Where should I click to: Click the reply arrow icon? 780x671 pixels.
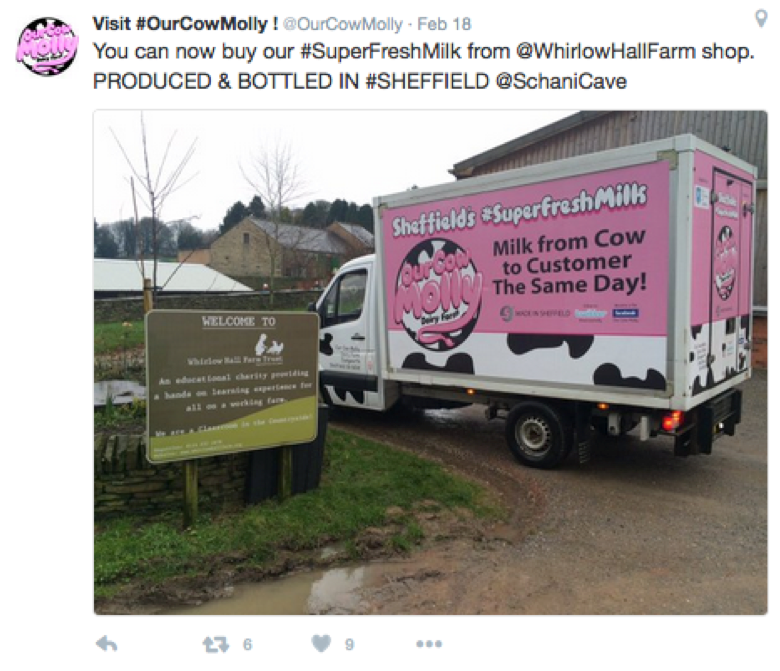pos(106,644)
